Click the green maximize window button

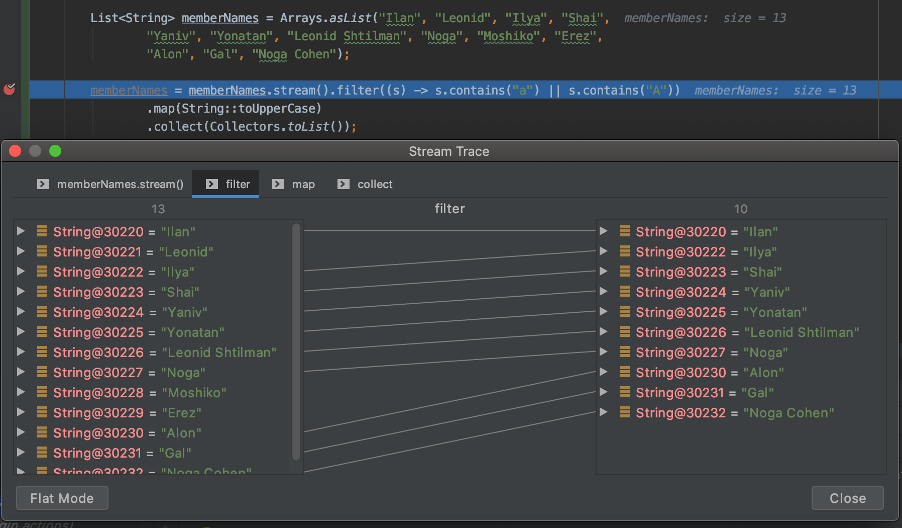55,151
